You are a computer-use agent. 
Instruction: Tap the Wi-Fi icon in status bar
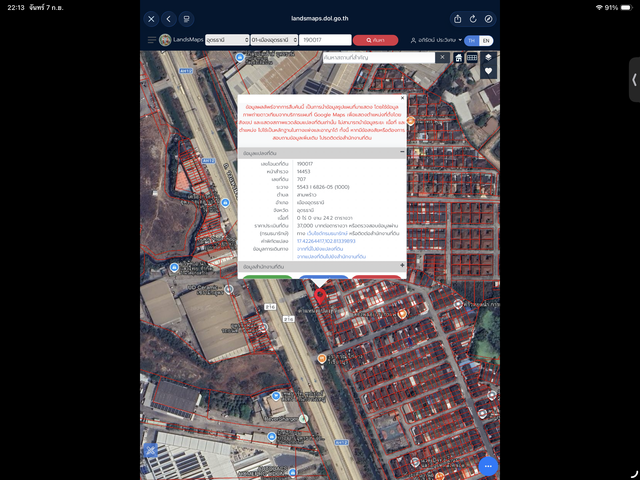599,7
